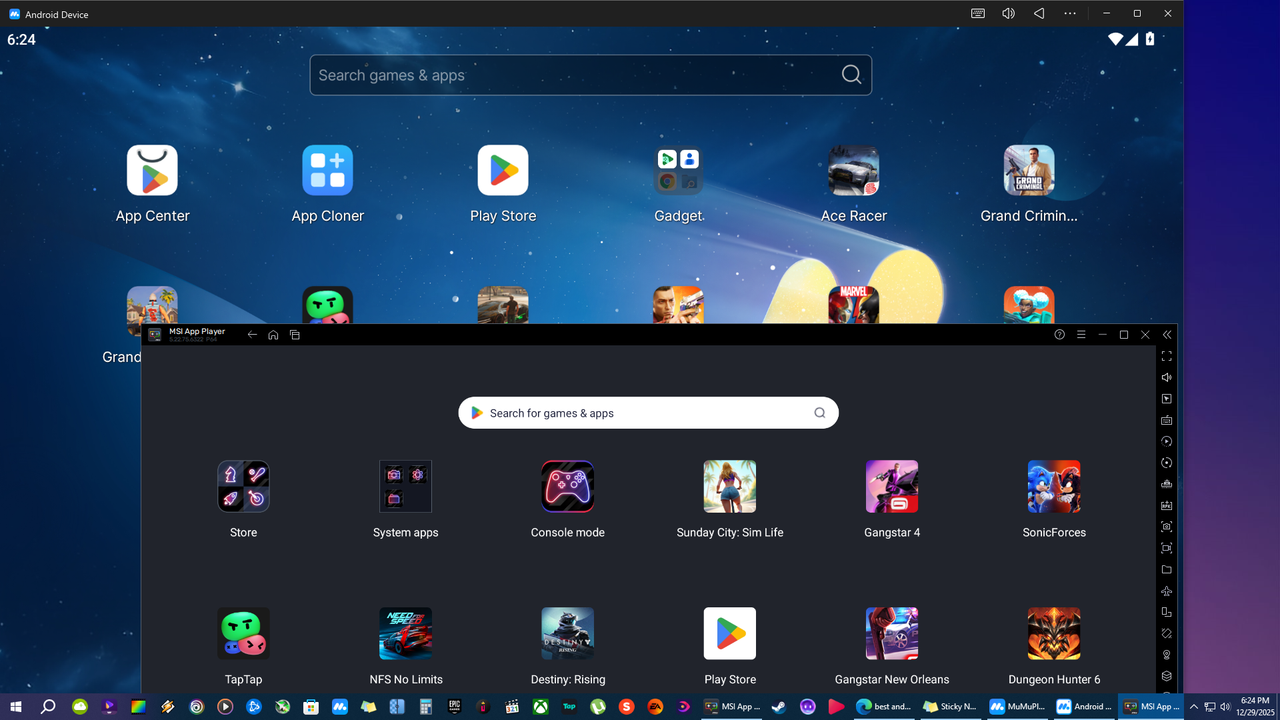The width and height of the screenshot is (1280, 720).
Task: Launch Gangstar New Orleans
Action: [x=892, y=633]
